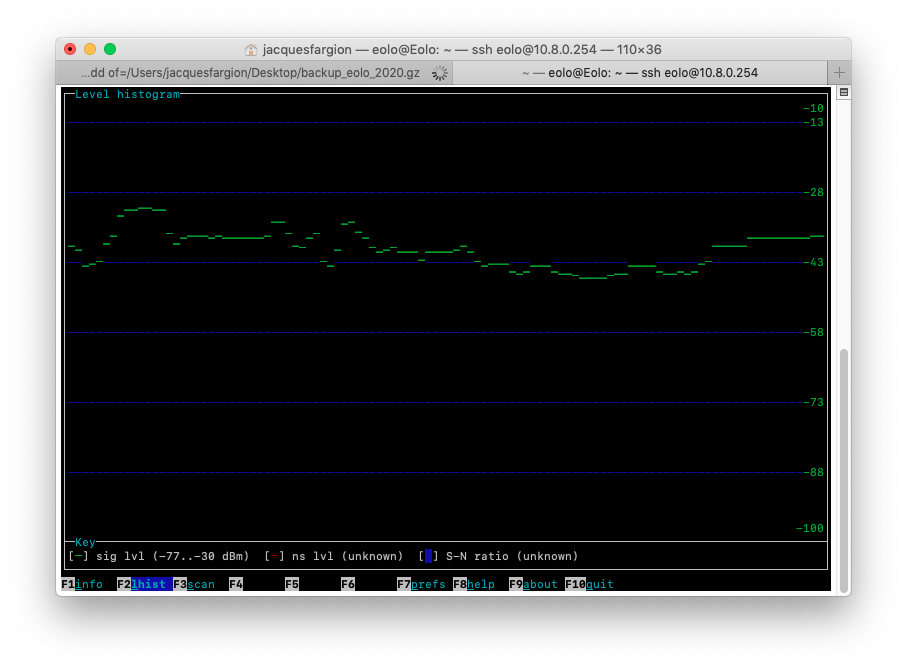907x670 pixels.
Task: Click the -28 axis label
Action: (x=813, y=192)
